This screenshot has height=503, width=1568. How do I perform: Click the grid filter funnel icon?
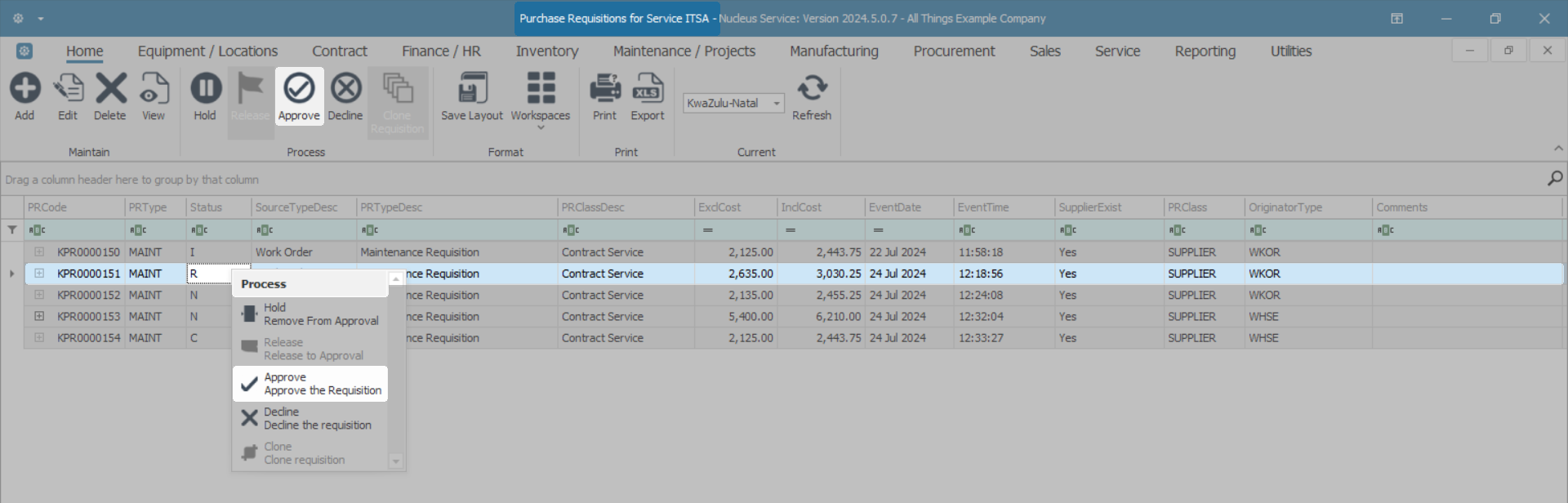pyautogui.click(x=12, y=230)
